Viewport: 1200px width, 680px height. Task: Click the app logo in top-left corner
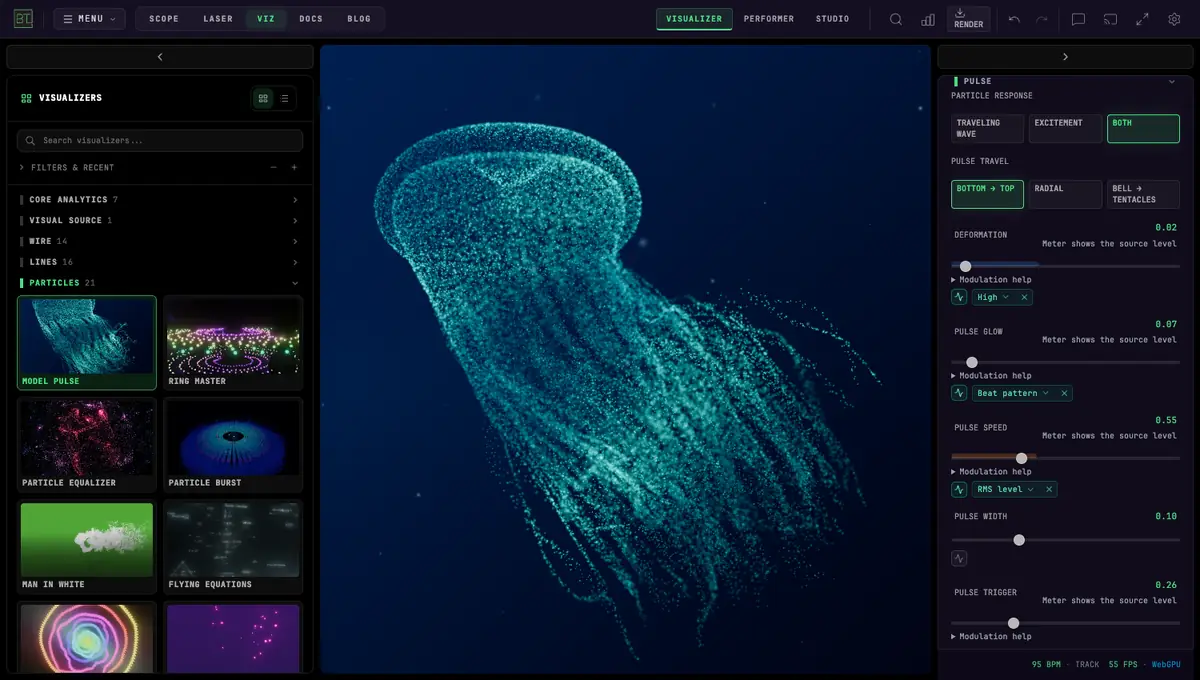pos(23,19)
